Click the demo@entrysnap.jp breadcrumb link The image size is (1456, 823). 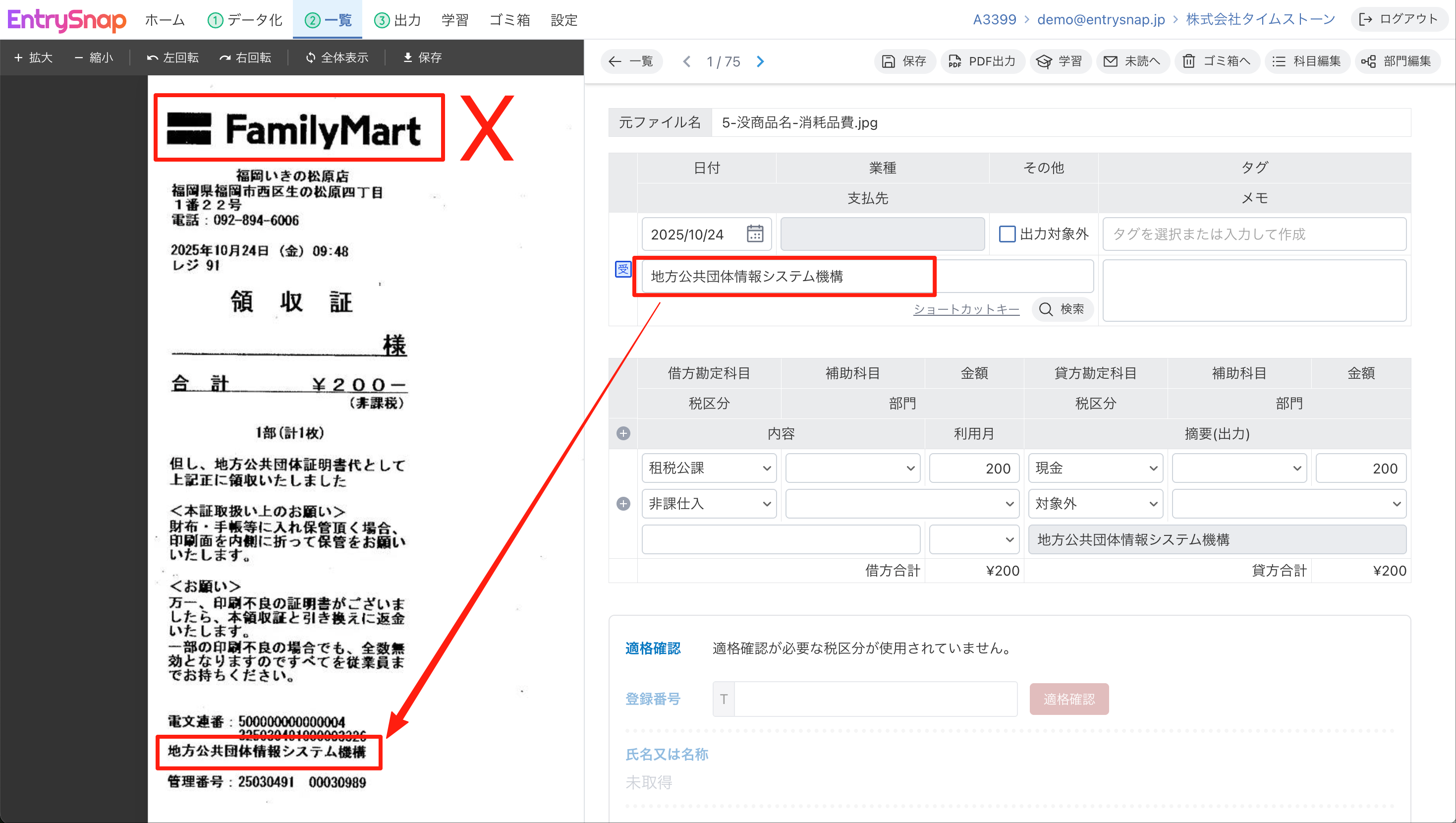pos(1101,19)
